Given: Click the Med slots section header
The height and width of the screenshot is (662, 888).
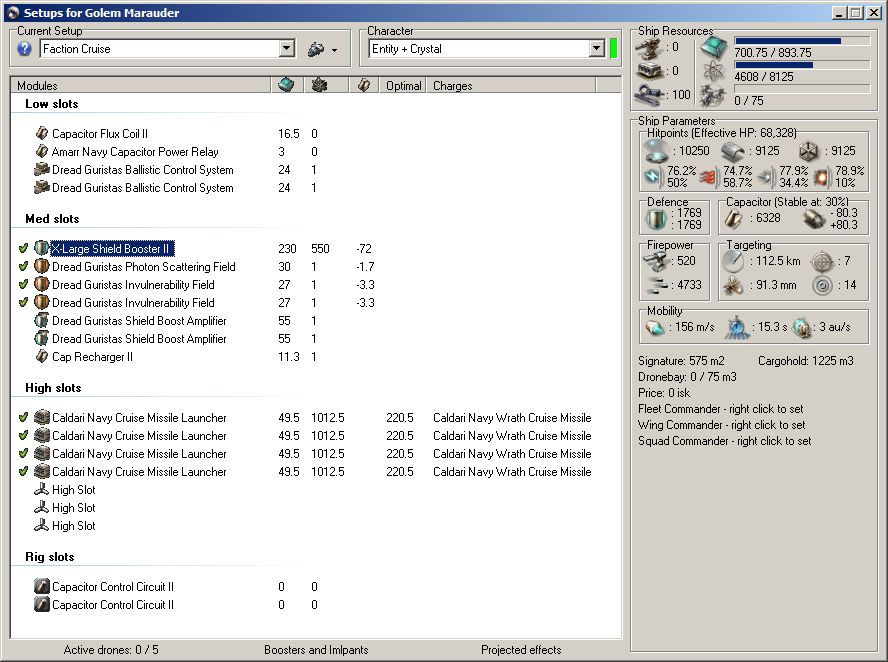Looking at the screenshot, I should pyautogui.click(x=52, y=219).
